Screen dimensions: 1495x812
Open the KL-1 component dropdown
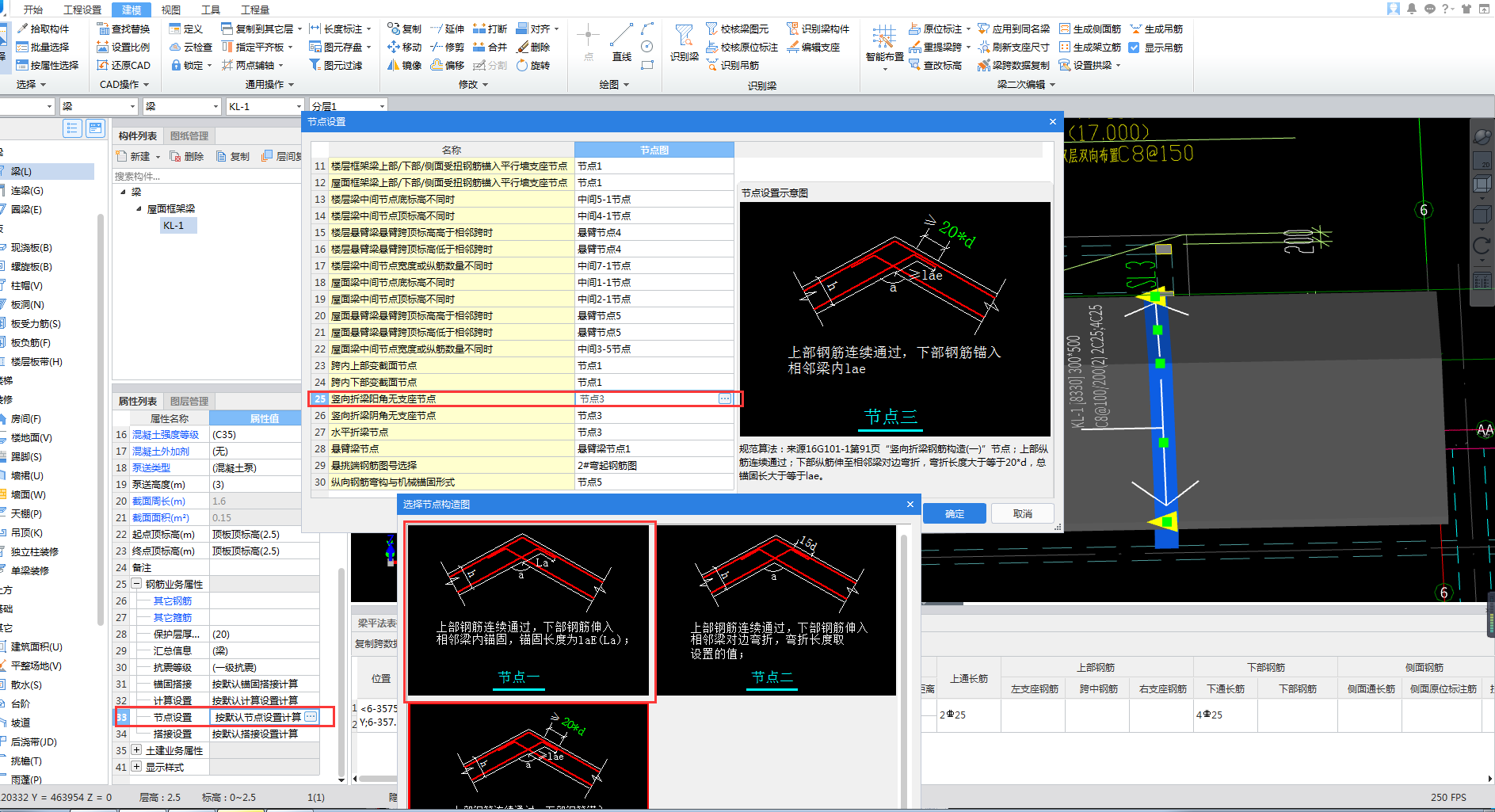point(299,106)
